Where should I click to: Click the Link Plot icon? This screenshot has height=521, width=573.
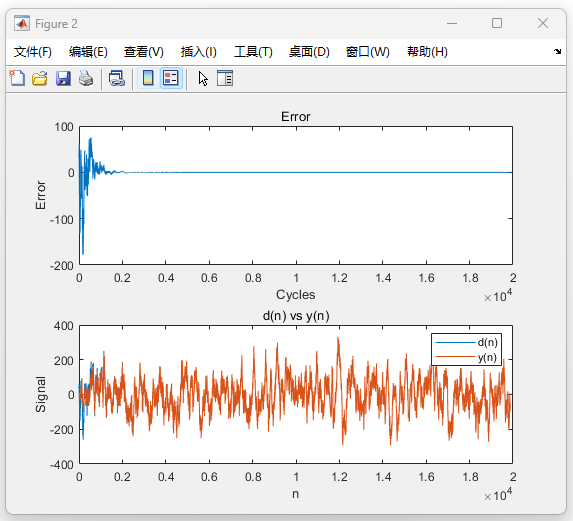click(x=117, y=78)
